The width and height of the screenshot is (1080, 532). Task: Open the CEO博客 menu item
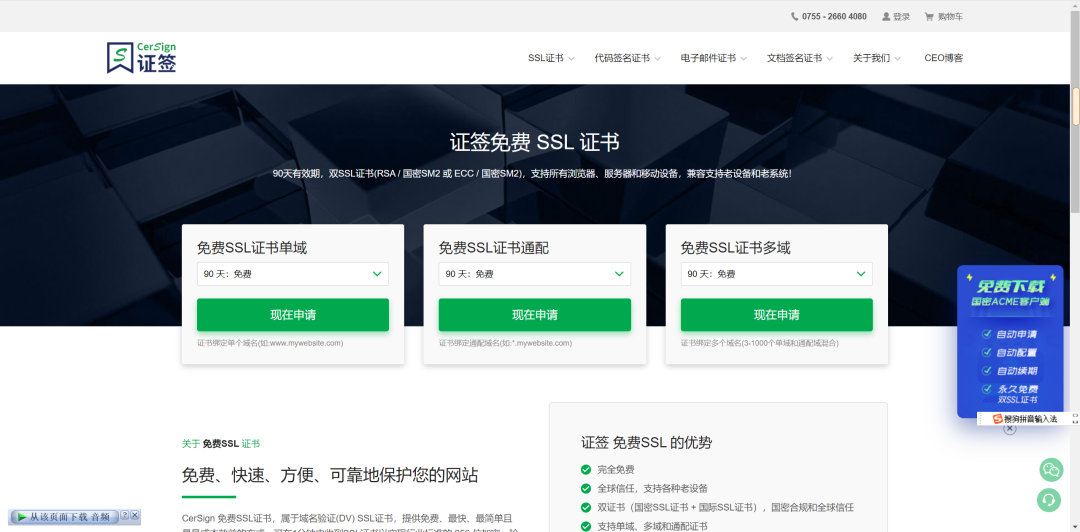[944, 59]
